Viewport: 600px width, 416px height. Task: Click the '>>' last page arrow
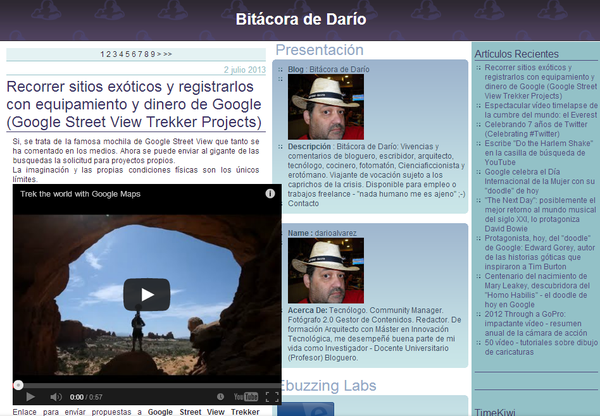coord(168,54)
